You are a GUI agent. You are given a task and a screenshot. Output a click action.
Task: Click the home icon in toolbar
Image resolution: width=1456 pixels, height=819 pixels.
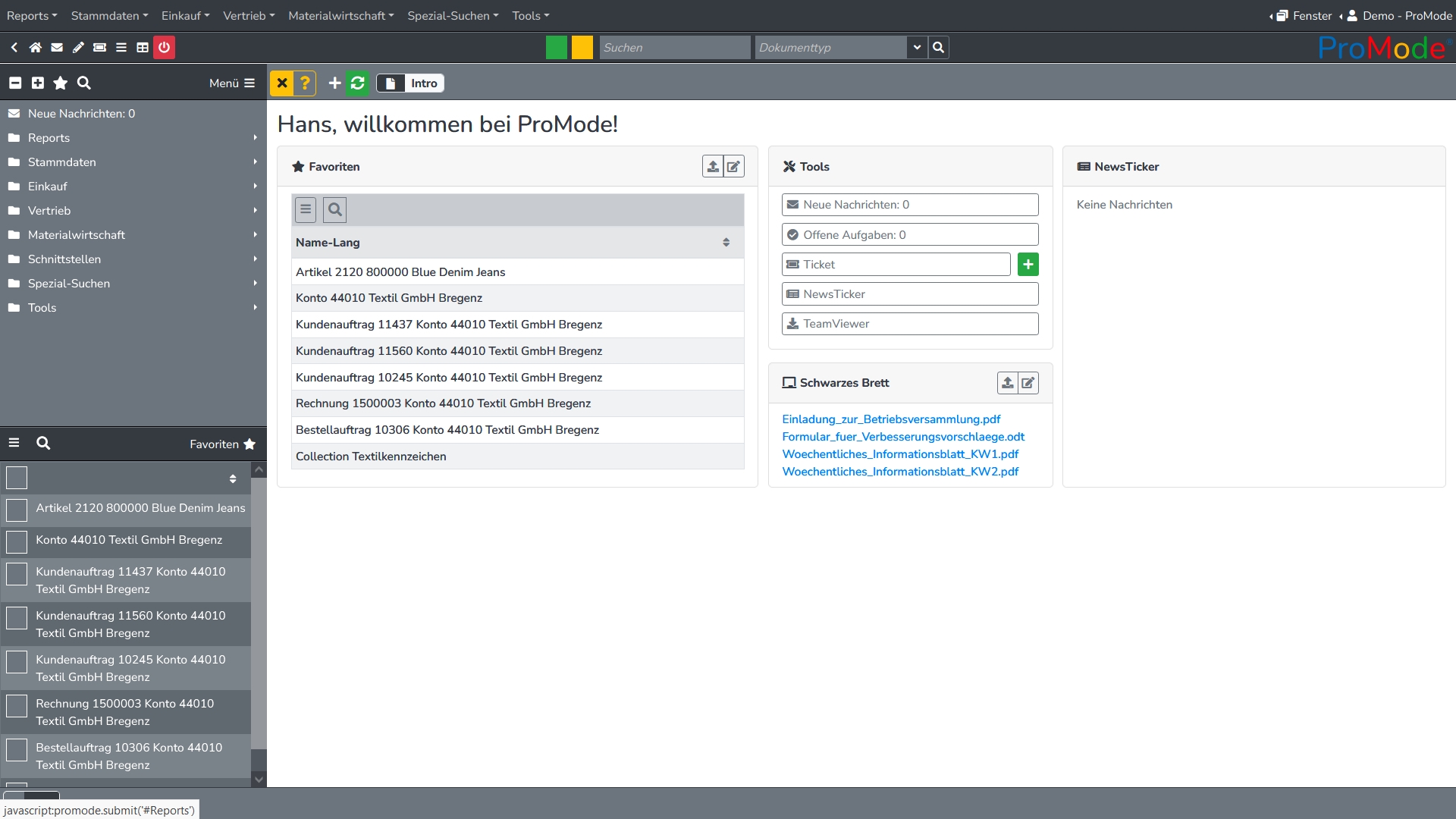[x=36, y=47]
